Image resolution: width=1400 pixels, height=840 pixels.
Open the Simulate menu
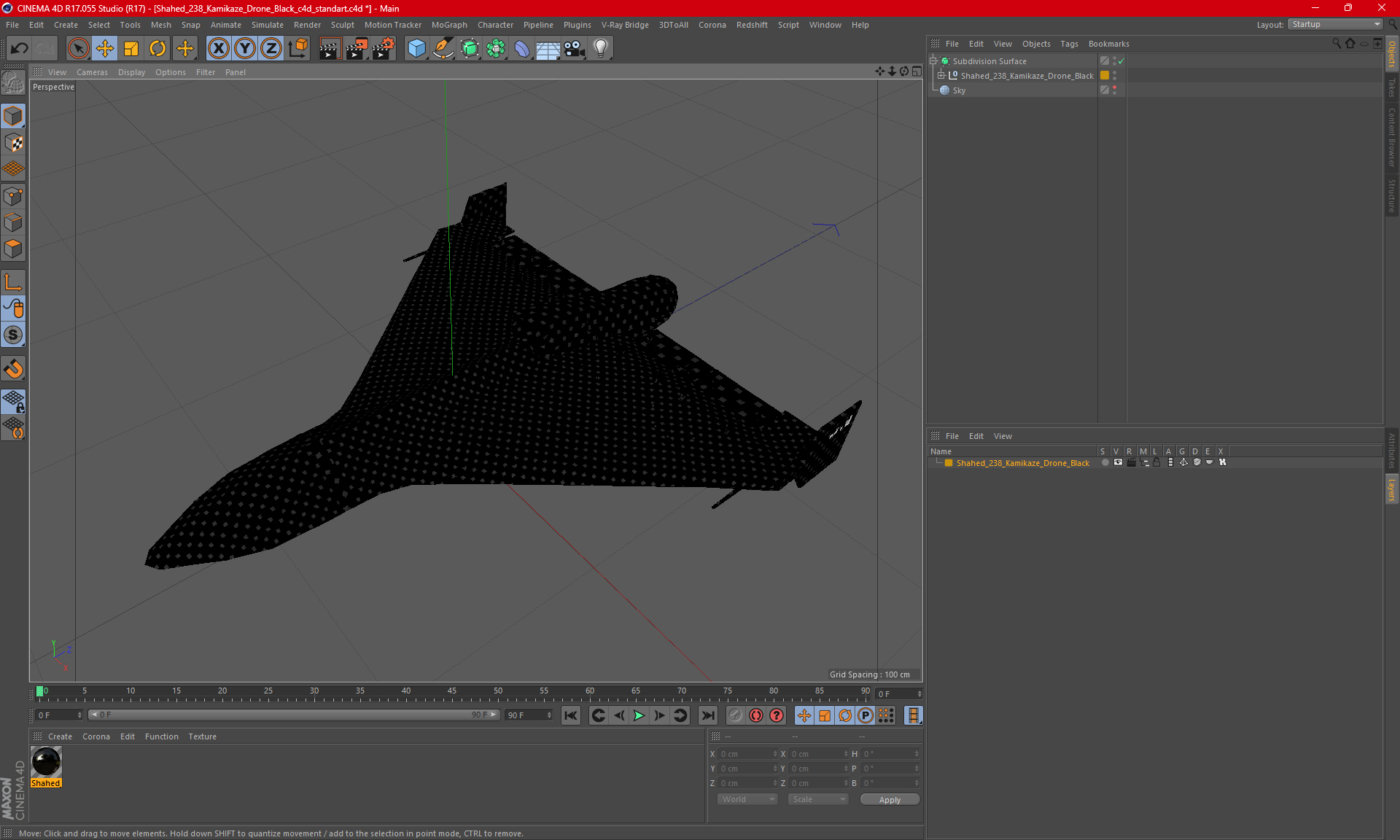click(268, 25)
